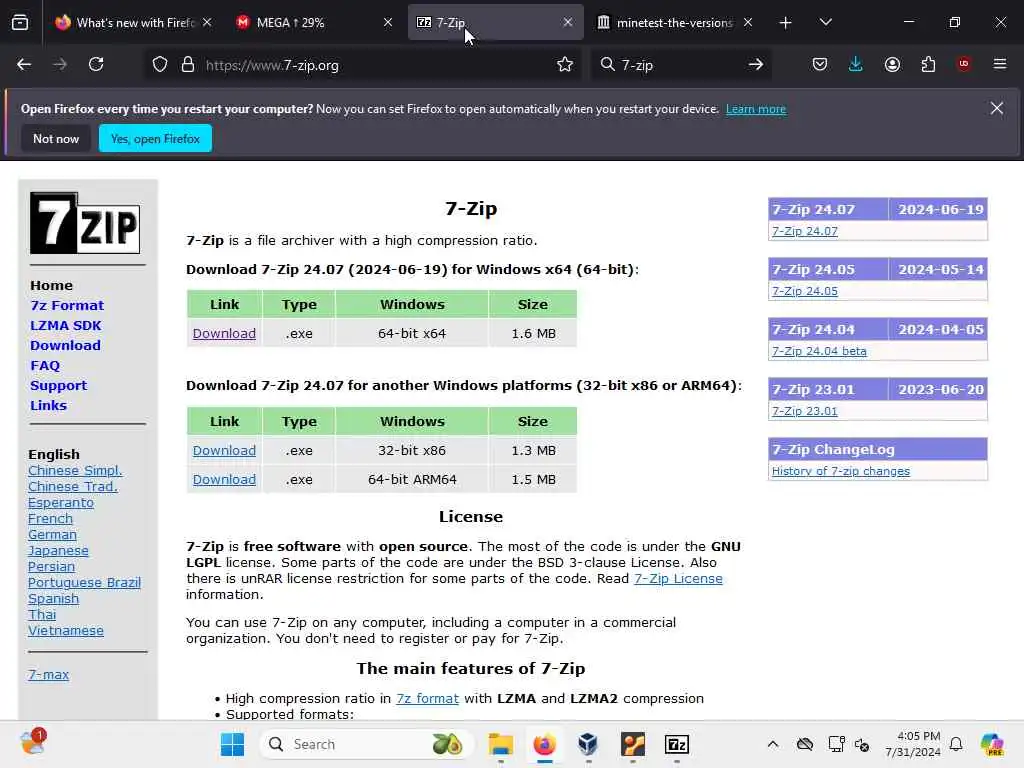
Task: Click the uBlock Origin extension icon
Action: [963, 64]
